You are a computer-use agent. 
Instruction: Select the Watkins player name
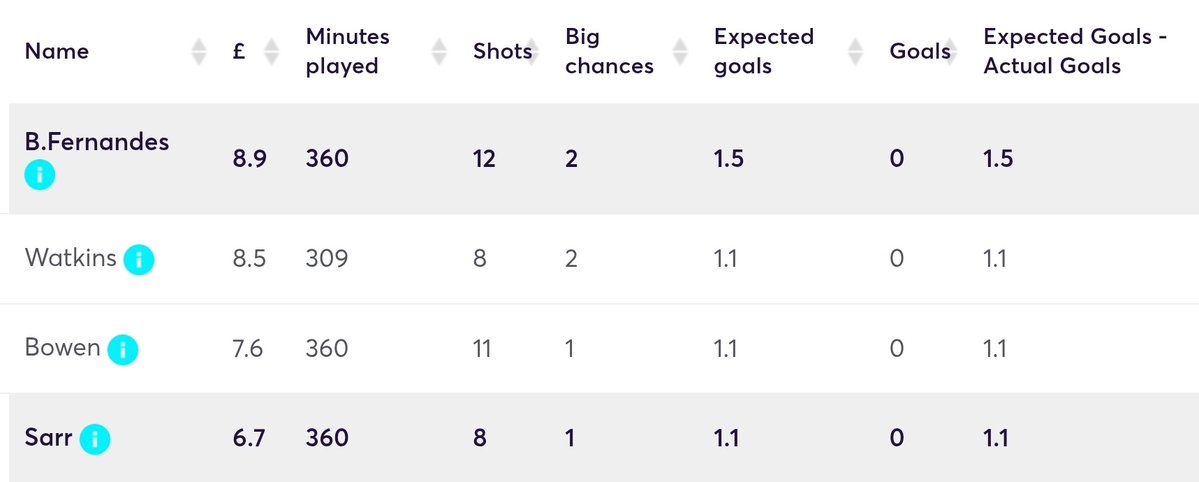point(69,259)
